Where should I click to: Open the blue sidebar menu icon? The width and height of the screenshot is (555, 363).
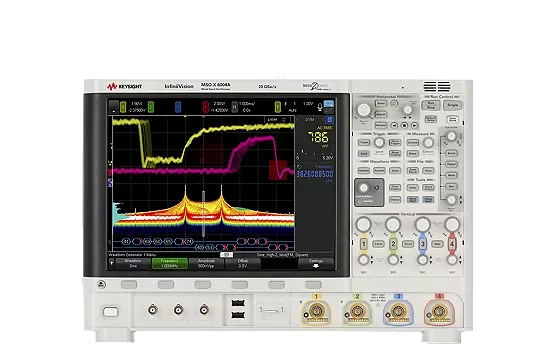click(x=329, y=120)
